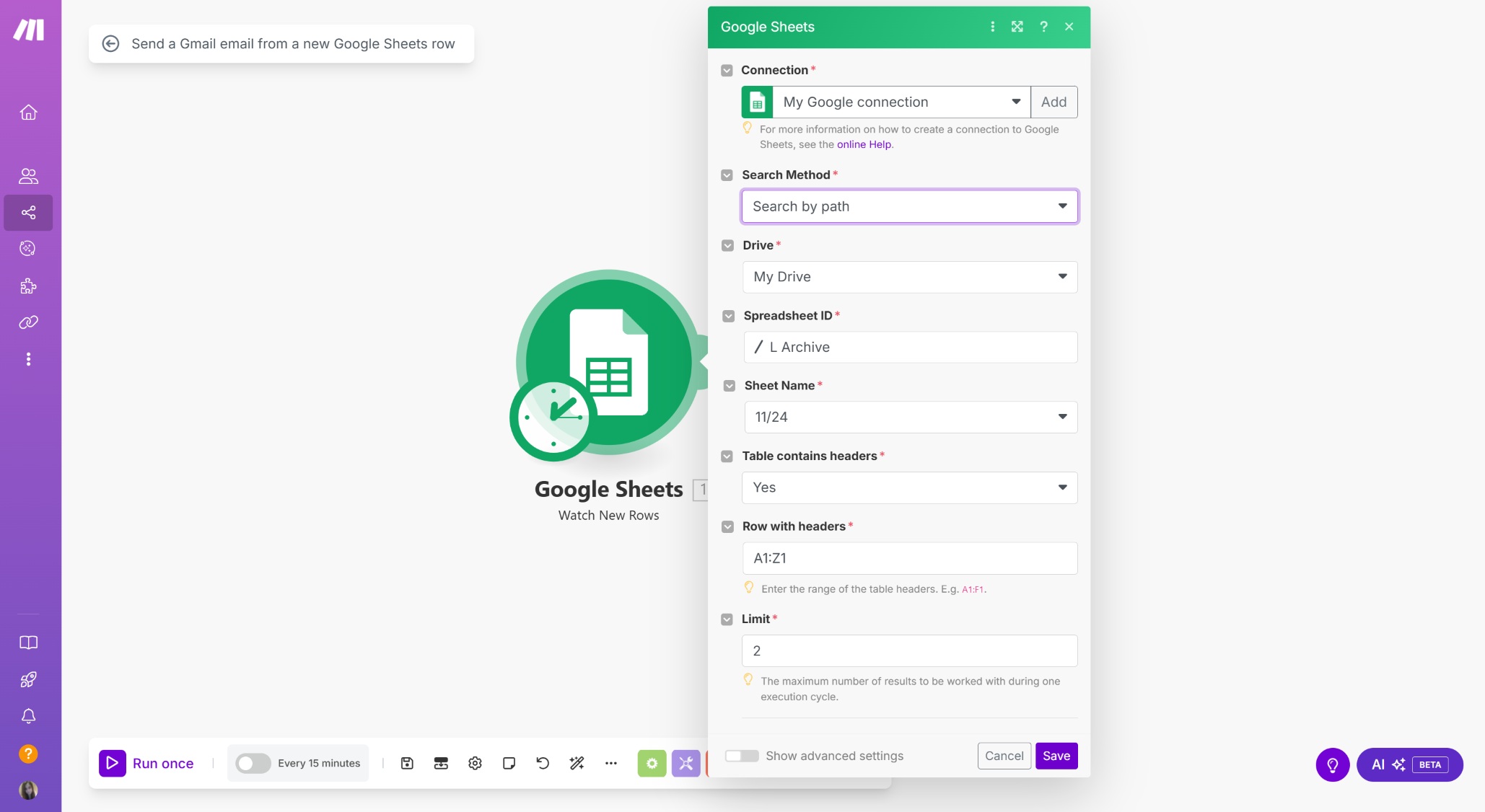Open scenario settings gear in toolbar
Screen dimensions: 1485x812
475,763
